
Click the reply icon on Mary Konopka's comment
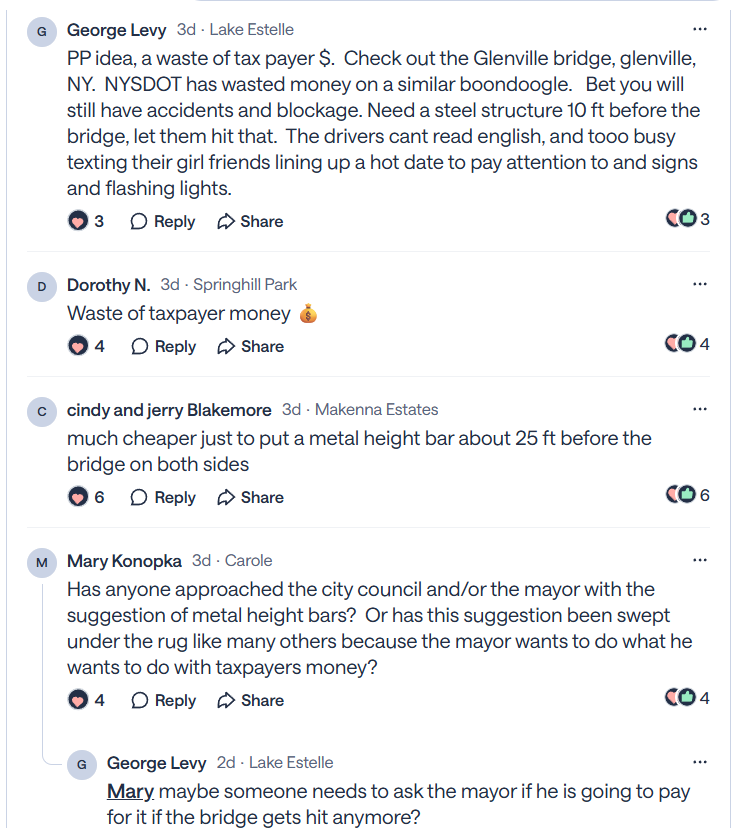coord(140,700)
